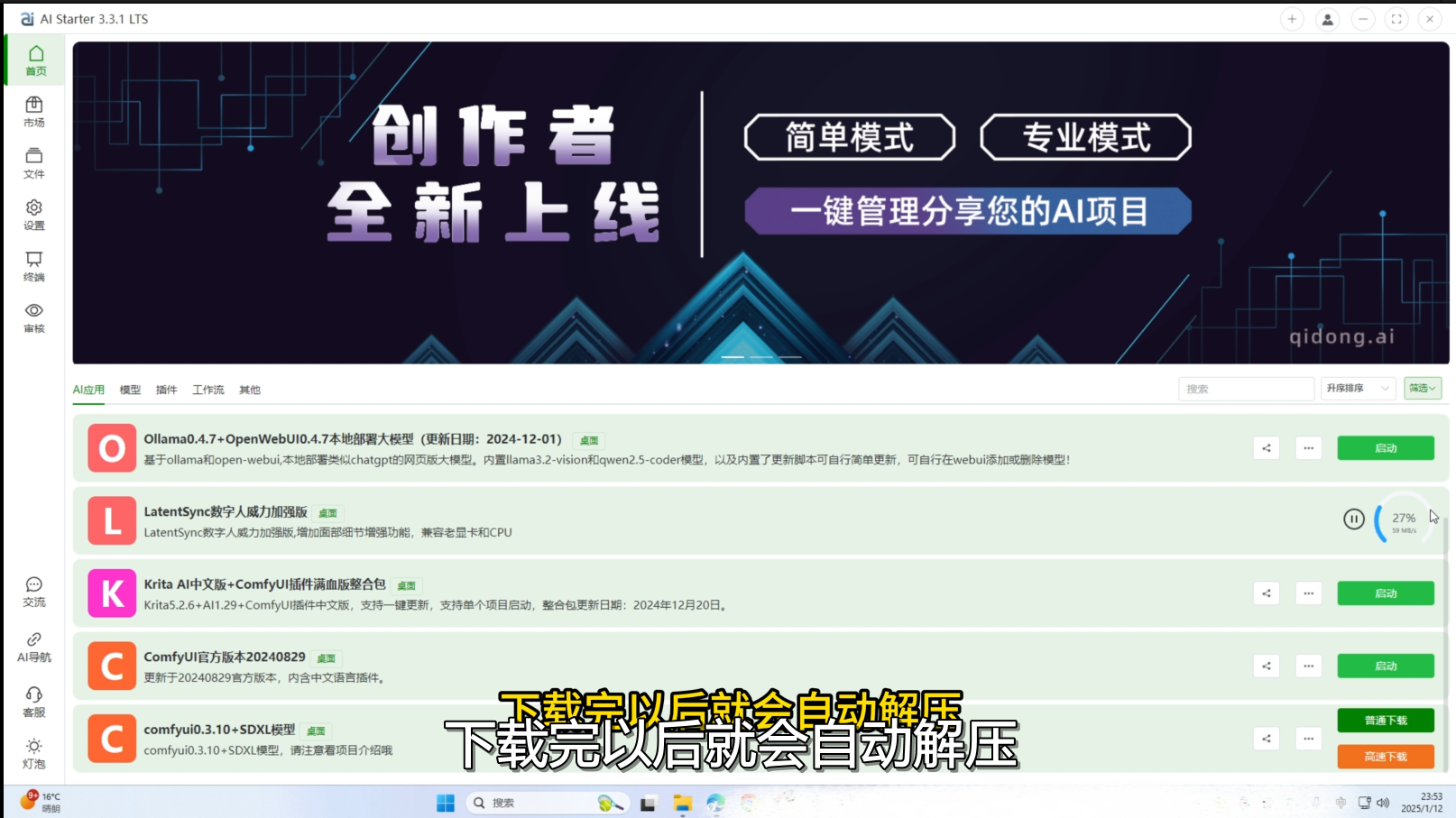Click the 简单模式 banner button
Screen dimensions: 1456x818
(850, 137)
